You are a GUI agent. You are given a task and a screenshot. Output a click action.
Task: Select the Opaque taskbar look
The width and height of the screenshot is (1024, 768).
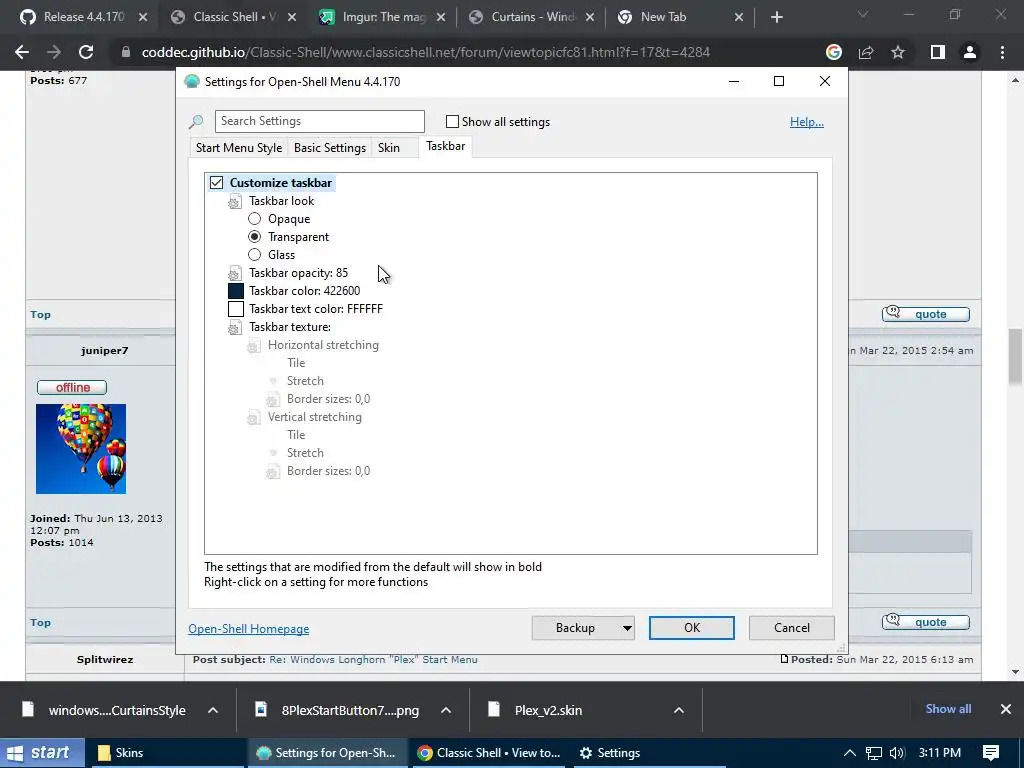[255, 219]
